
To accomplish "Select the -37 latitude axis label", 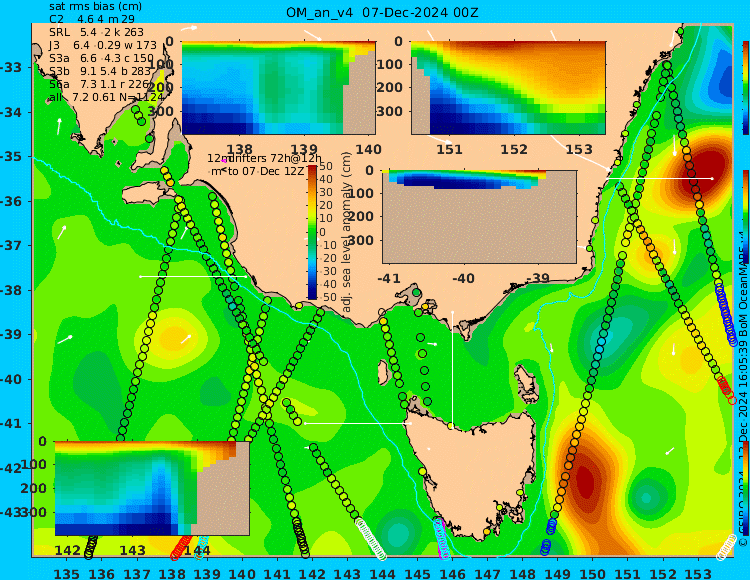I will 10,245.
